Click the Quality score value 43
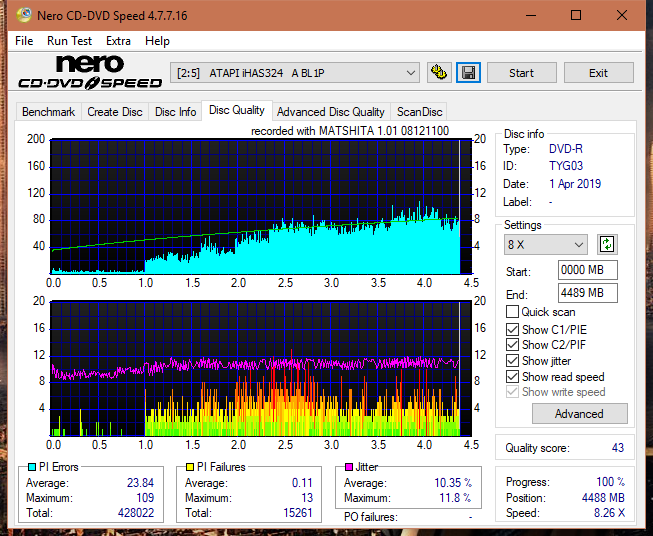 tap(618, 448)
